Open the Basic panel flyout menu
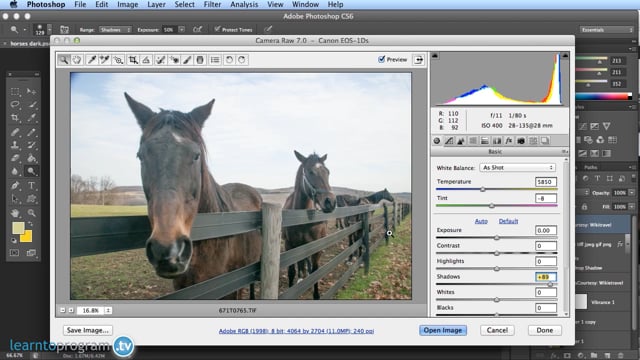Viewport: 640px width, 360px height. click(564, 151)
